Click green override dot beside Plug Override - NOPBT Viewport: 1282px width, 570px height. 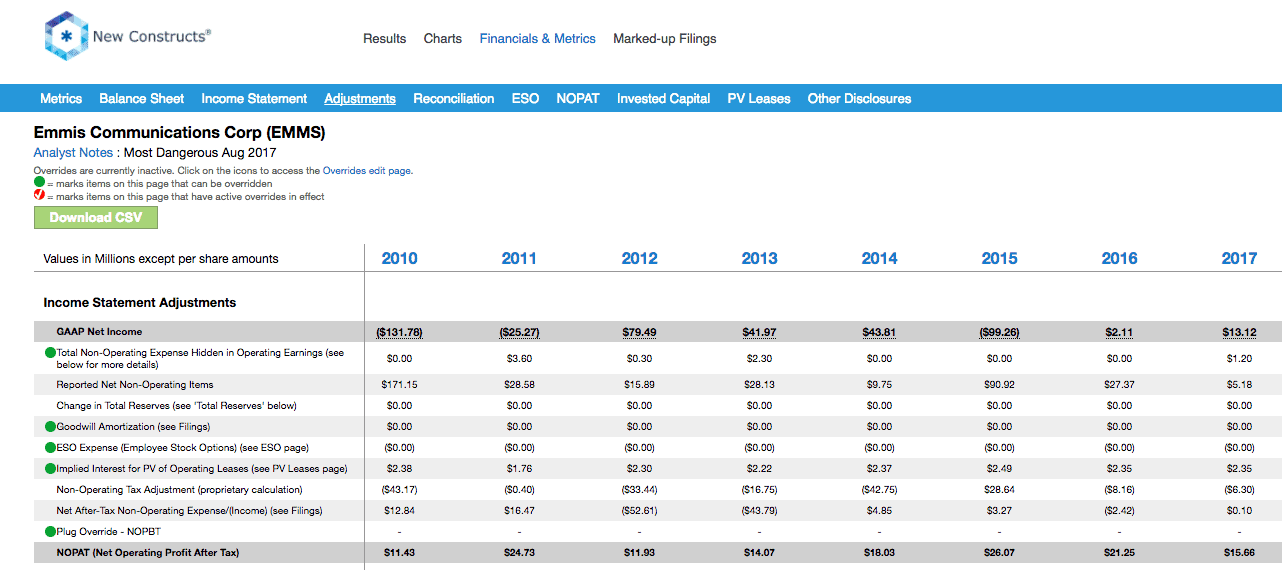coord(50,532)
